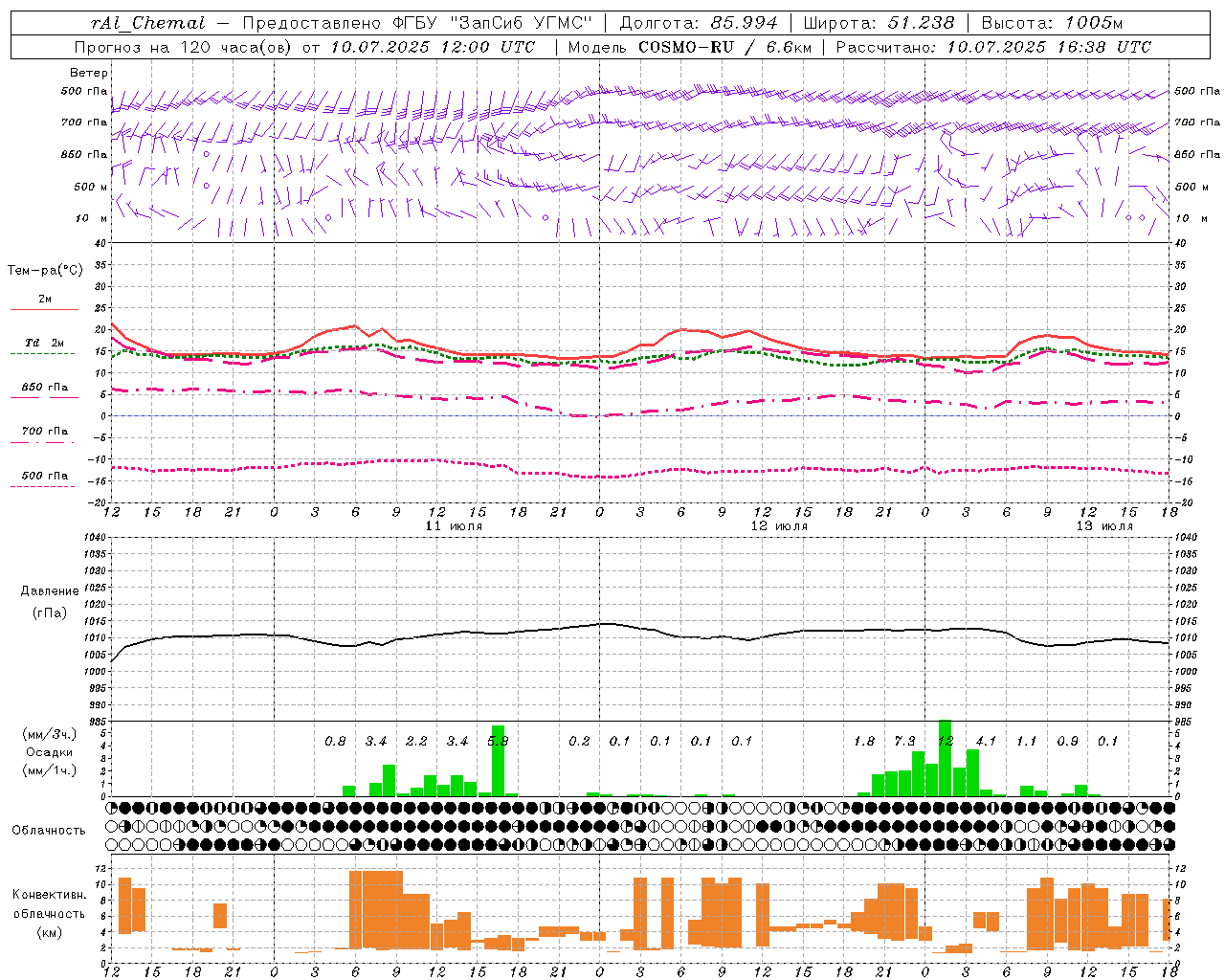The image size is (1225, 980).
Task: Click the 'Высота: 1005м' header field
Action: pyautogui.click(x=1052, y=23)
